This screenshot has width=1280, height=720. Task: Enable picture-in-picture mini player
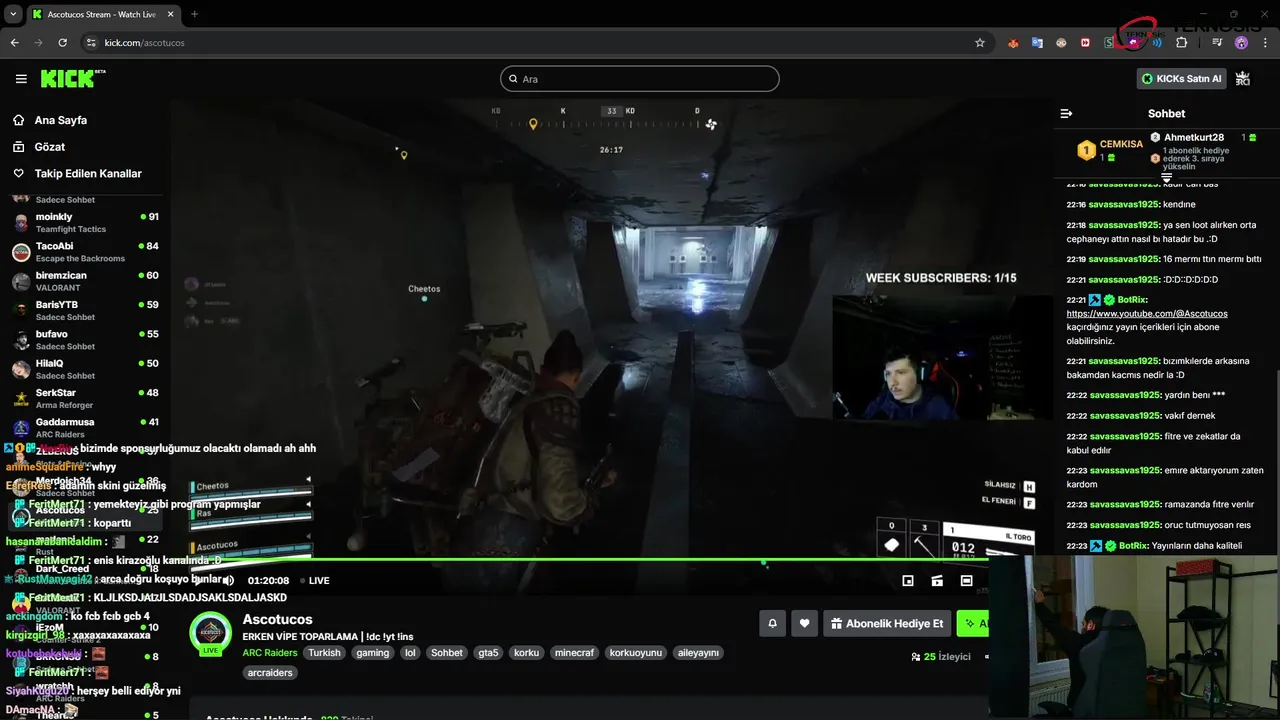tap(908, 580)
